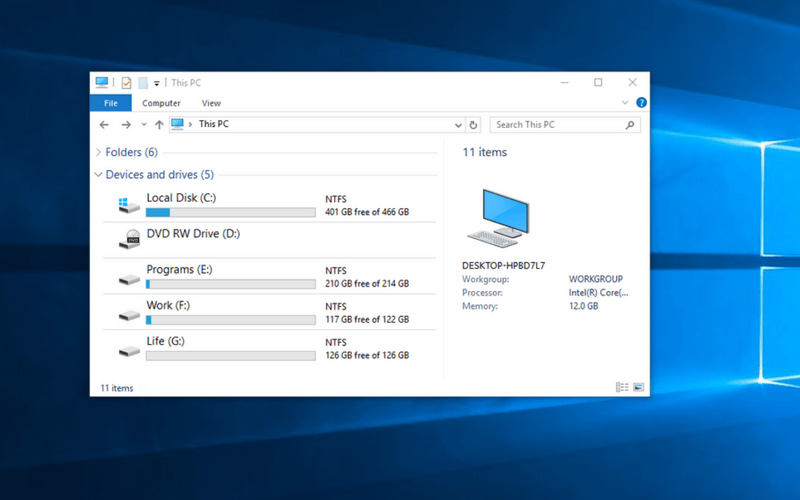This screenshot has height=500, width=800.
Task: Click the DESKTOP-HPBD7L7 computer name
Action: coord(504,265)
